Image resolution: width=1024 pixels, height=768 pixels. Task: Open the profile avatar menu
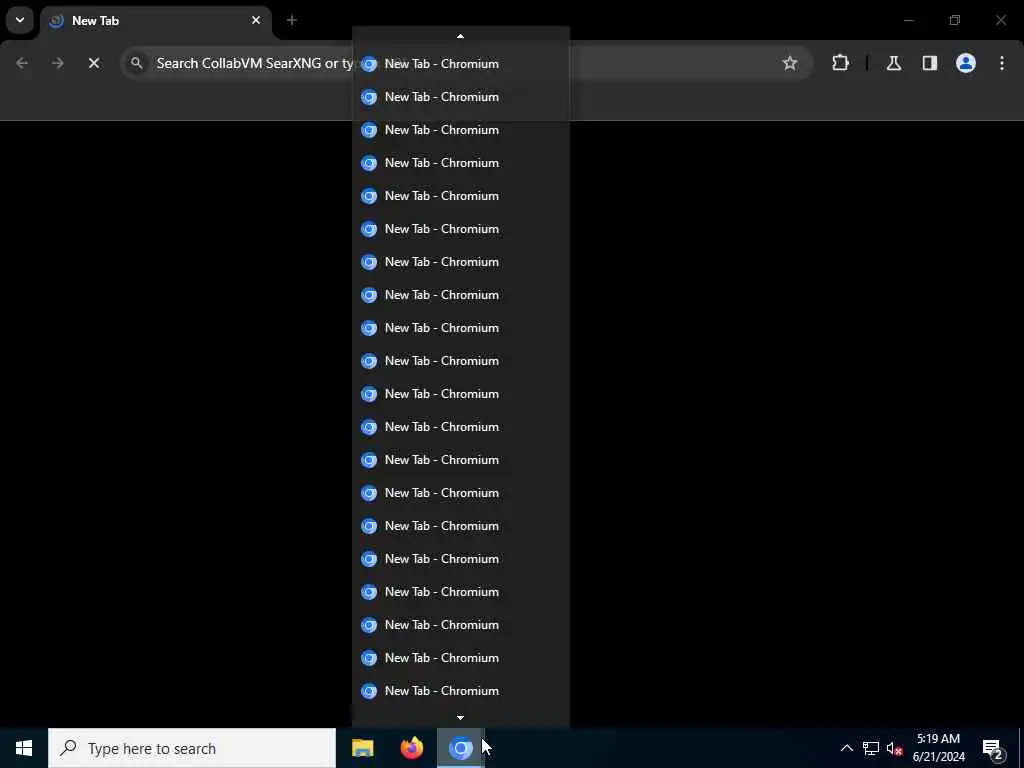point(966,63)
